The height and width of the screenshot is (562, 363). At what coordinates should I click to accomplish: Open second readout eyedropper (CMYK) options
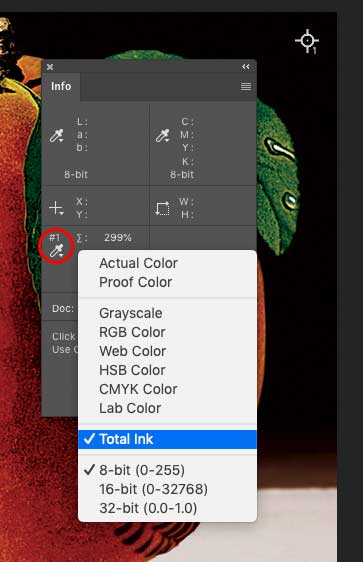point(163,135)
